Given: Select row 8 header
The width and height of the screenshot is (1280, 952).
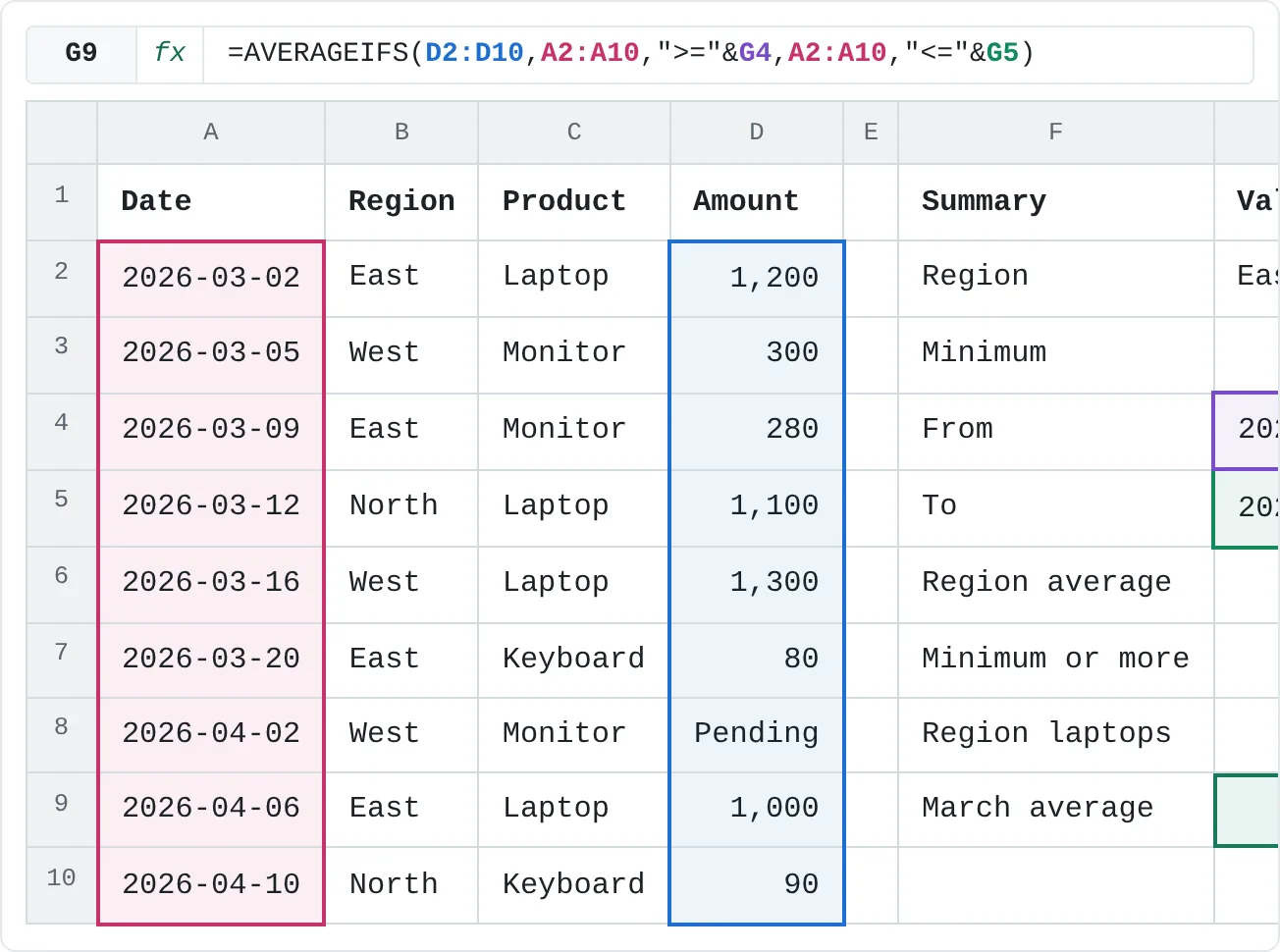Looking at the screenshot, I should 62,735.
